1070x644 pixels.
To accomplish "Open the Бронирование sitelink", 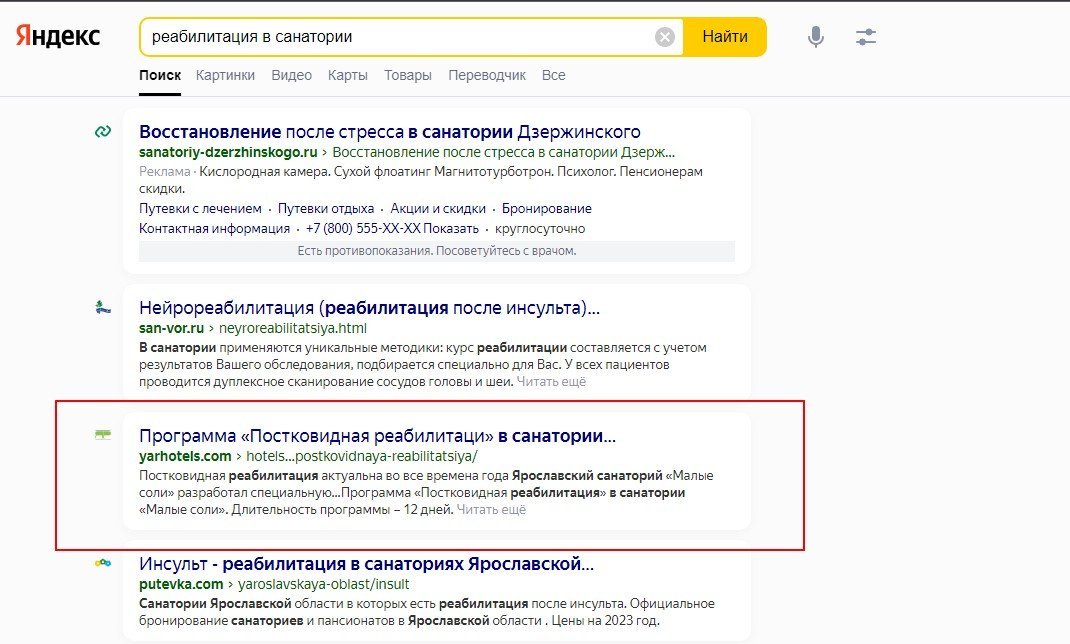I will (547, 209).
